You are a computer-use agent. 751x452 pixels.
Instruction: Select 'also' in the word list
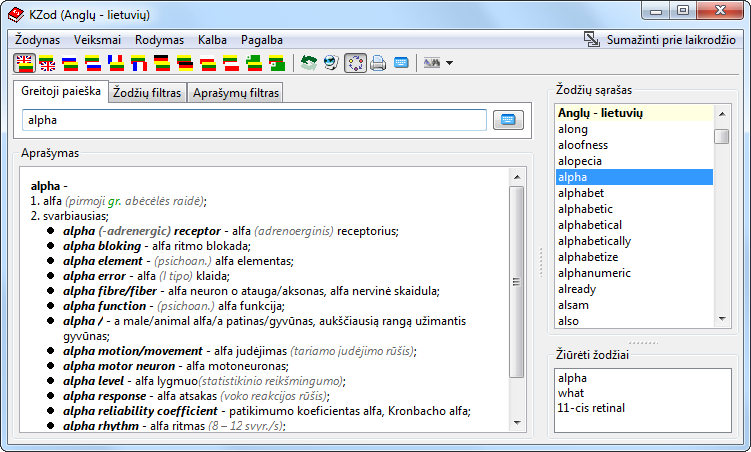tap(634, 321)
